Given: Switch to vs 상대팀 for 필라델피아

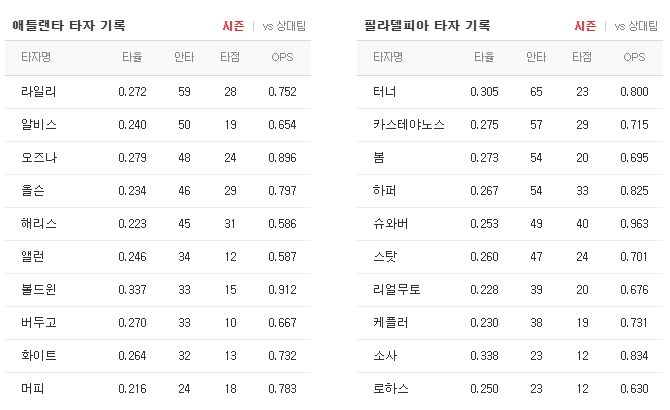Looking at the screenshot, I should tap(636, 26).
